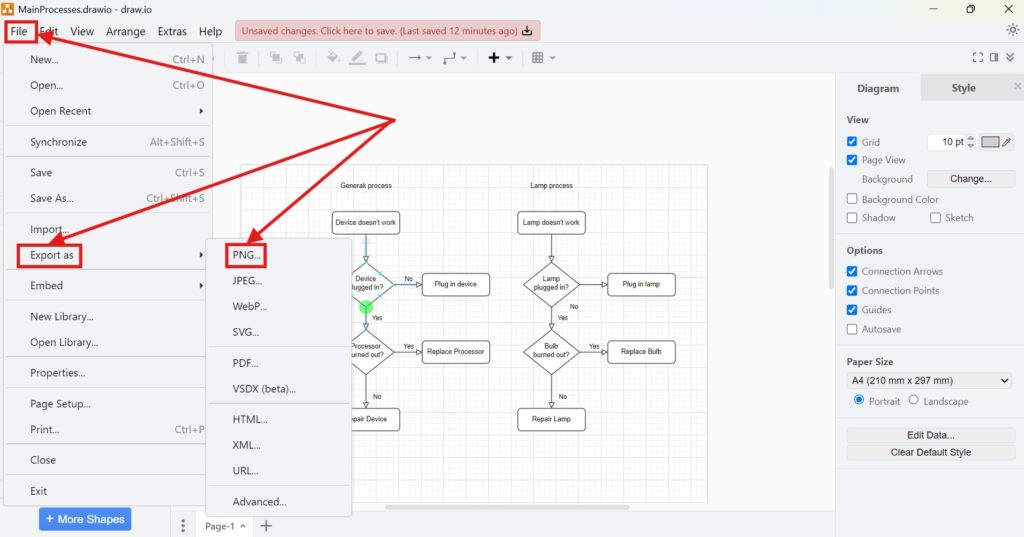Uncheck the Grid checkbox
Image resolution: width=1024 pixels, height=537 pixels.
click(x=852, y=142)
